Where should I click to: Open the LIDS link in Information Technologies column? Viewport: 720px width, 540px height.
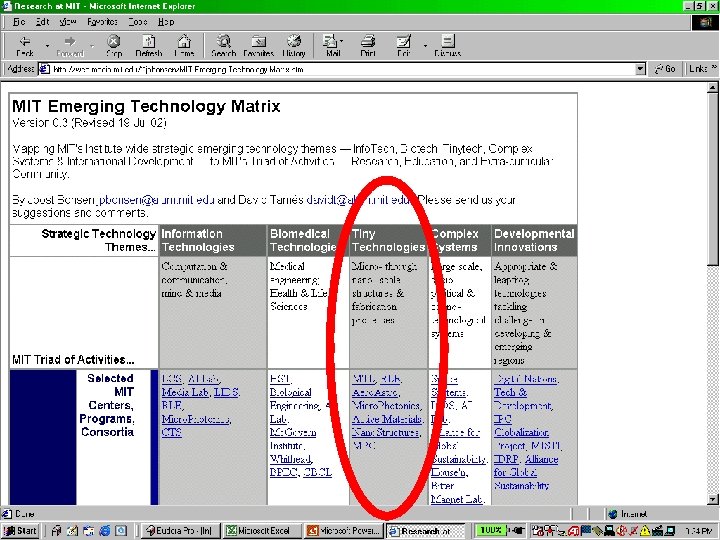click(x=226, y=393)
